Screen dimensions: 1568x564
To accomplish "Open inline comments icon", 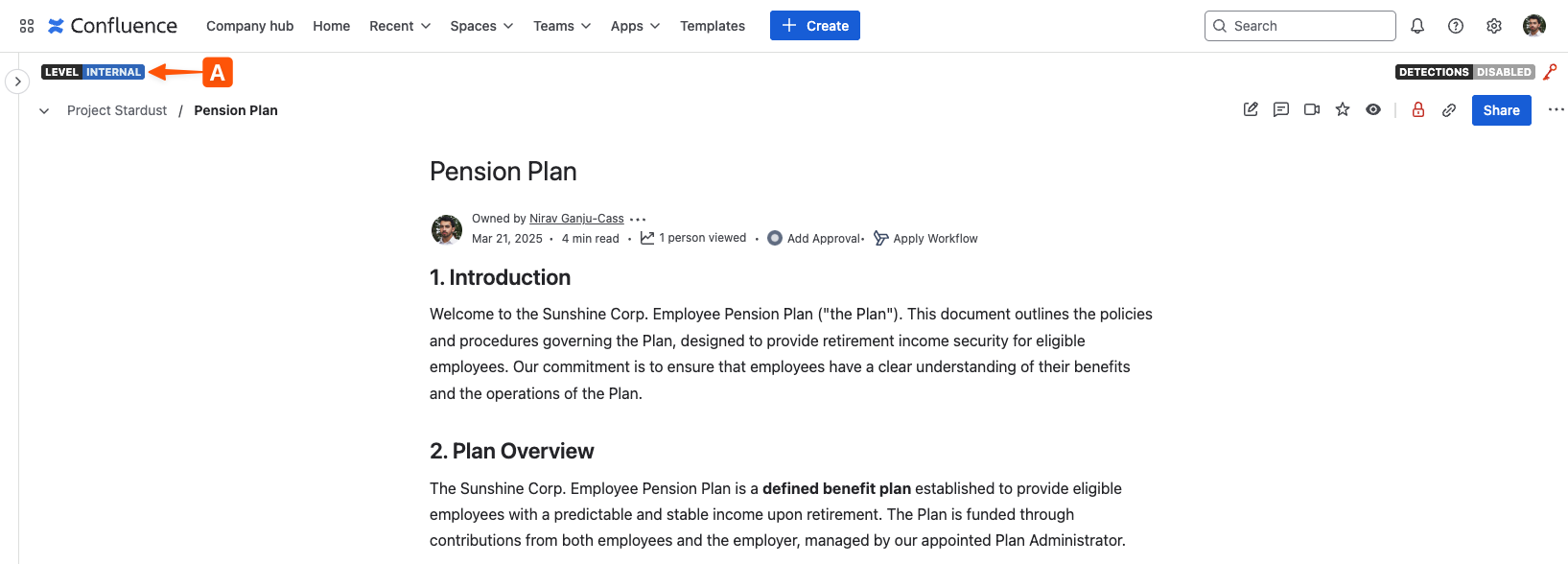I will click(x=1281, y=109).
